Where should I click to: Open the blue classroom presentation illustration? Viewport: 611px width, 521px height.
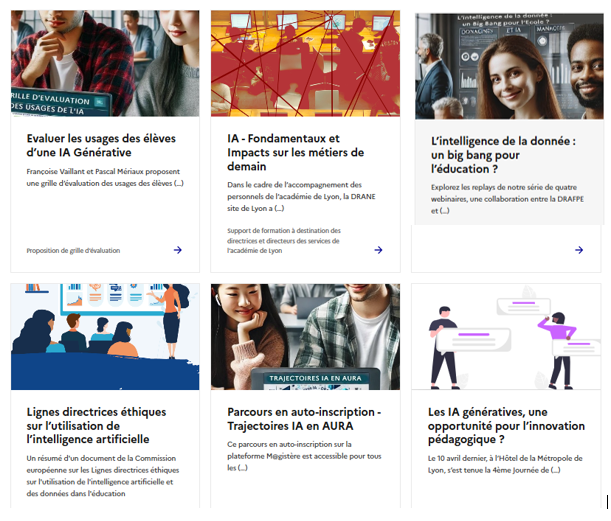(x=105, y=337)
